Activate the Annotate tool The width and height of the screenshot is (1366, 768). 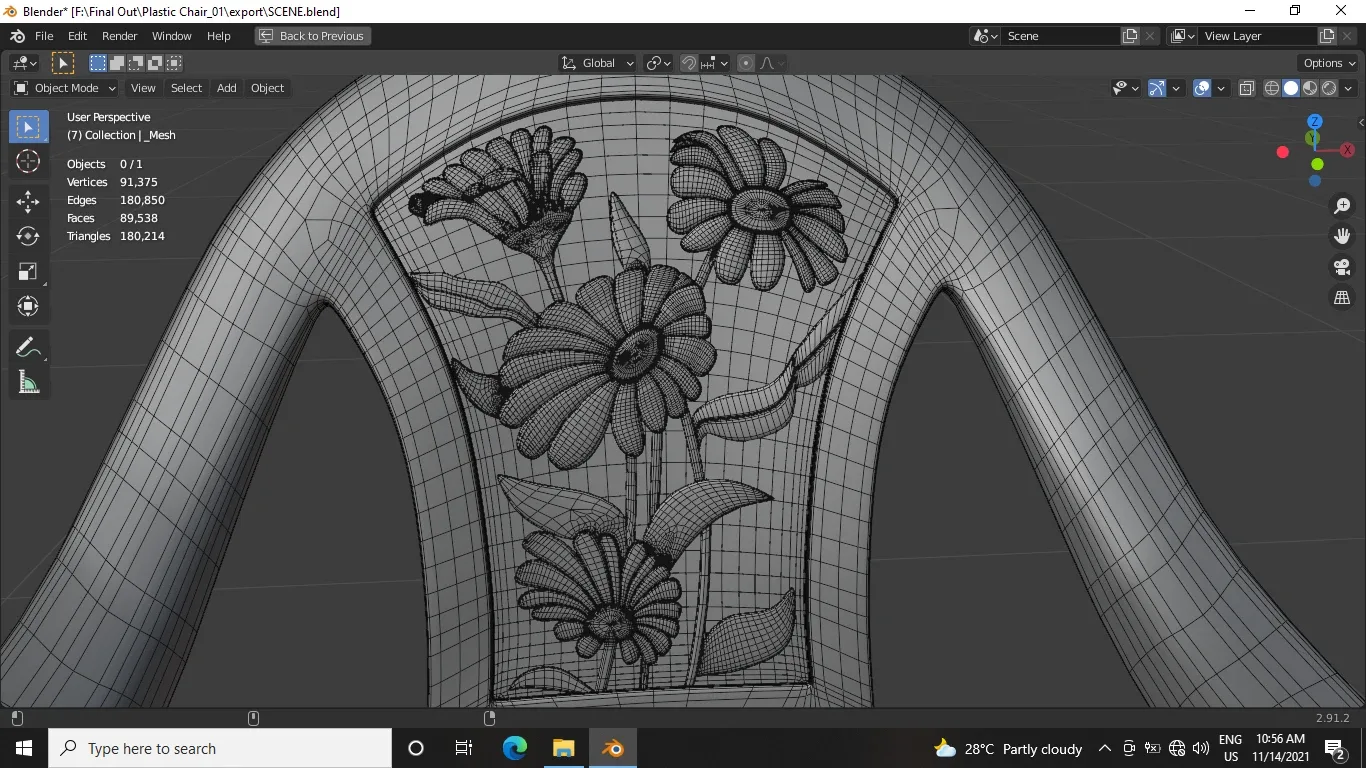[x=28, y=347]
